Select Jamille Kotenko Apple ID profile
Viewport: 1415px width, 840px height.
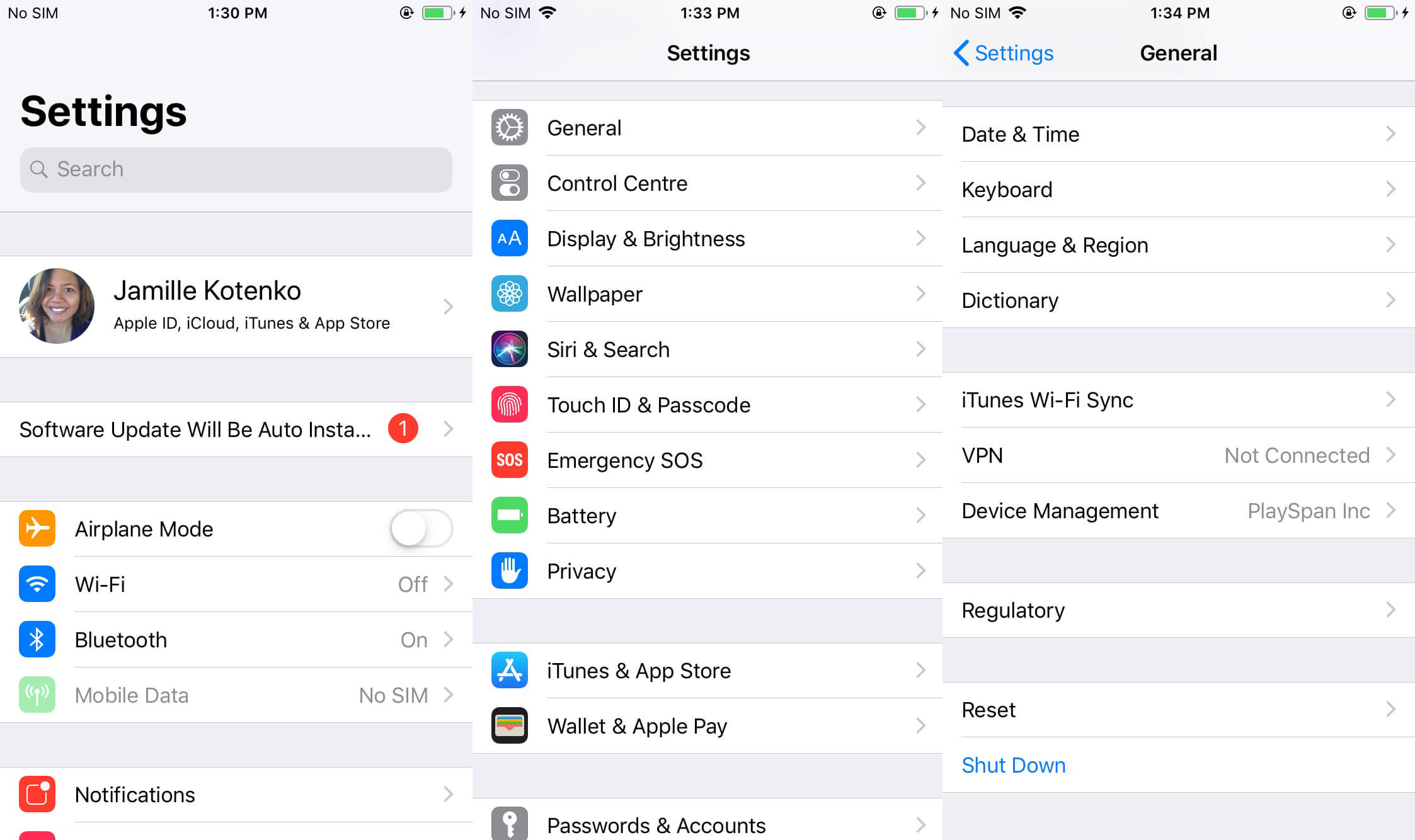click(235, 304)
